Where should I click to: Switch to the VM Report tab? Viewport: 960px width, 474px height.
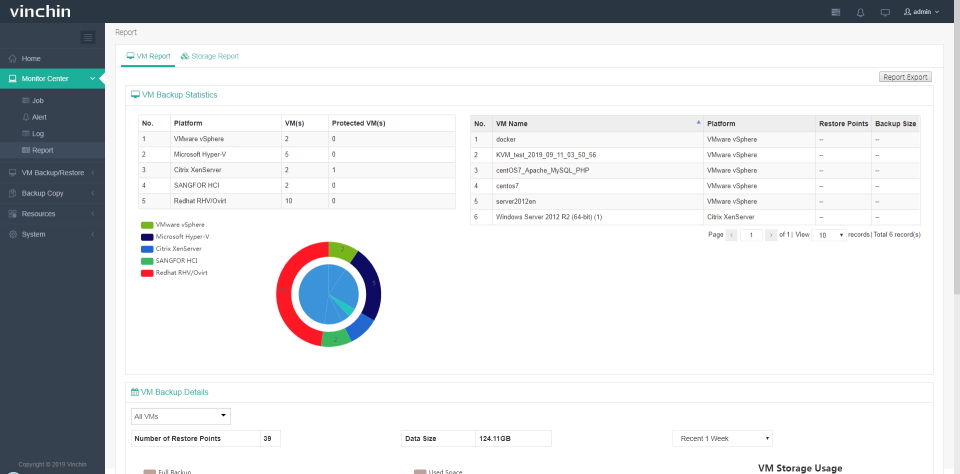[x=148, y=56]
